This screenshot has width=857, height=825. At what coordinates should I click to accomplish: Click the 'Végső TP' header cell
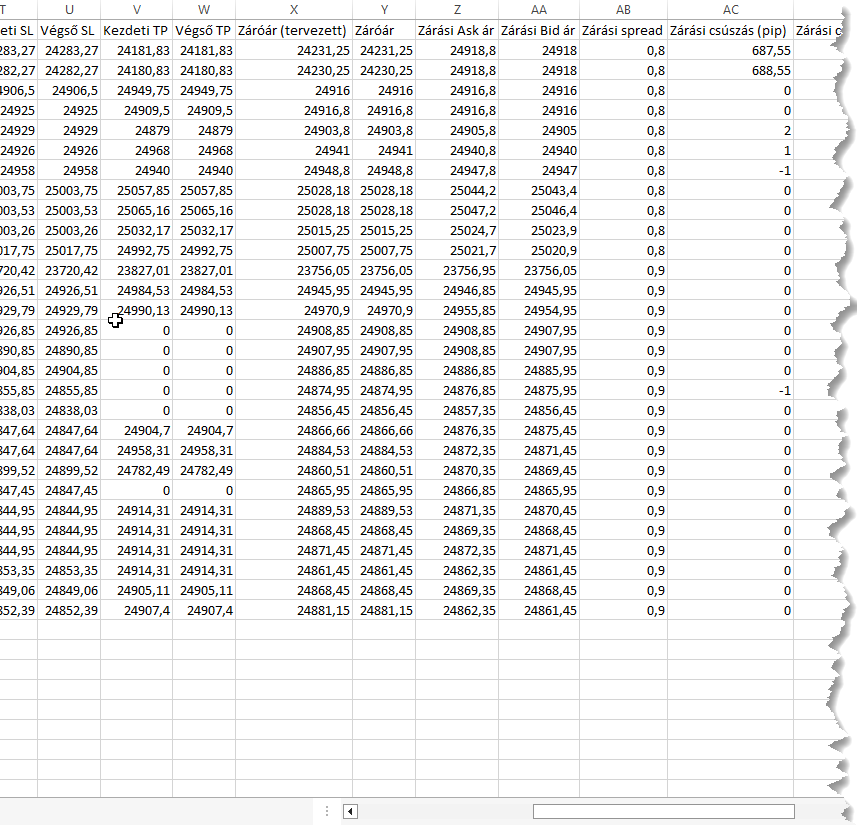click(204, 31)
